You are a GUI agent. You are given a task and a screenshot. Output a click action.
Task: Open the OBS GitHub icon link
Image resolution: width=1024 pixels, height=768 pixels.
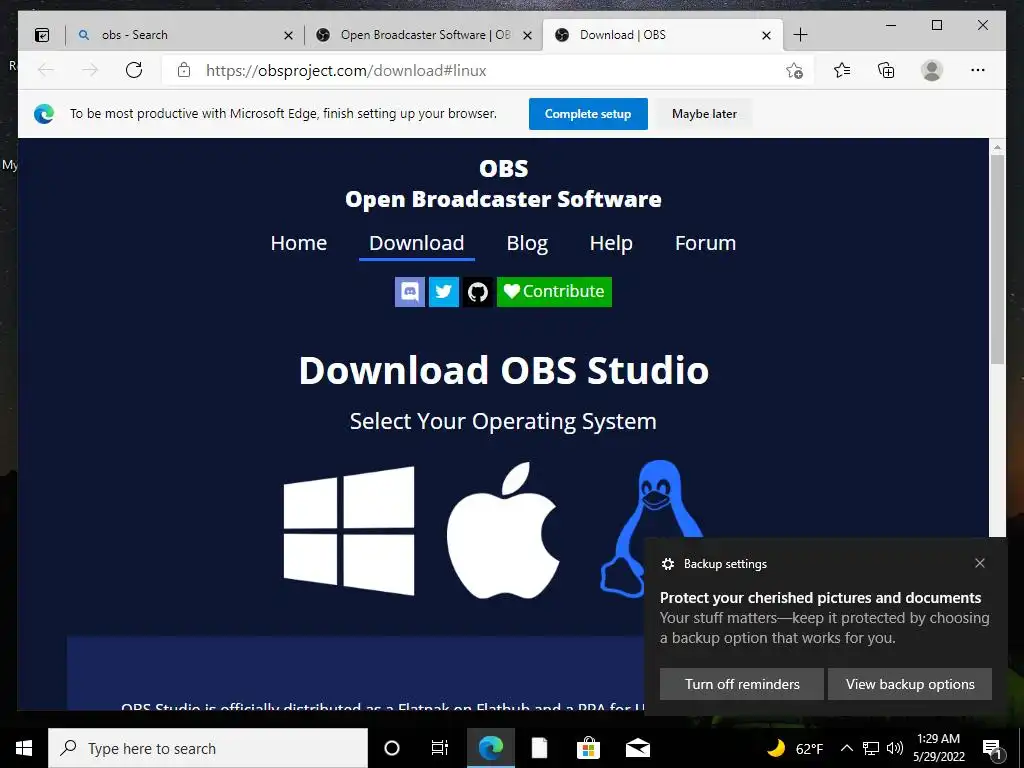[478, 291]
